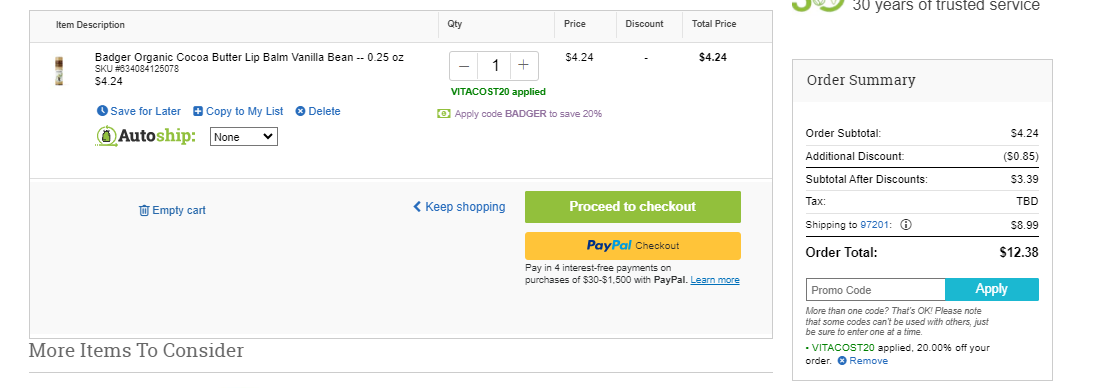
Task: Click the green coupon icon beside BADGER code
Action: (443, 114)
